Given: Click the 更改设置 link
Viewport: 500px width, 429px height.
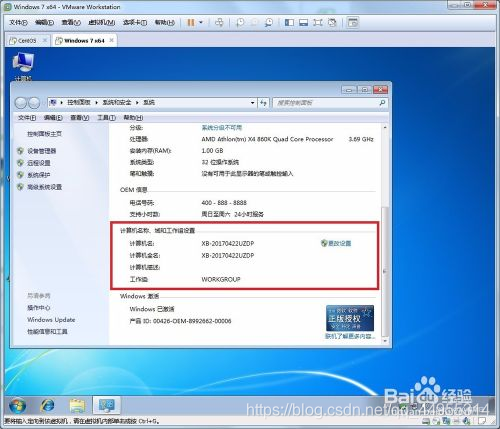Looking at the screenshot, I should pos(340,243).
